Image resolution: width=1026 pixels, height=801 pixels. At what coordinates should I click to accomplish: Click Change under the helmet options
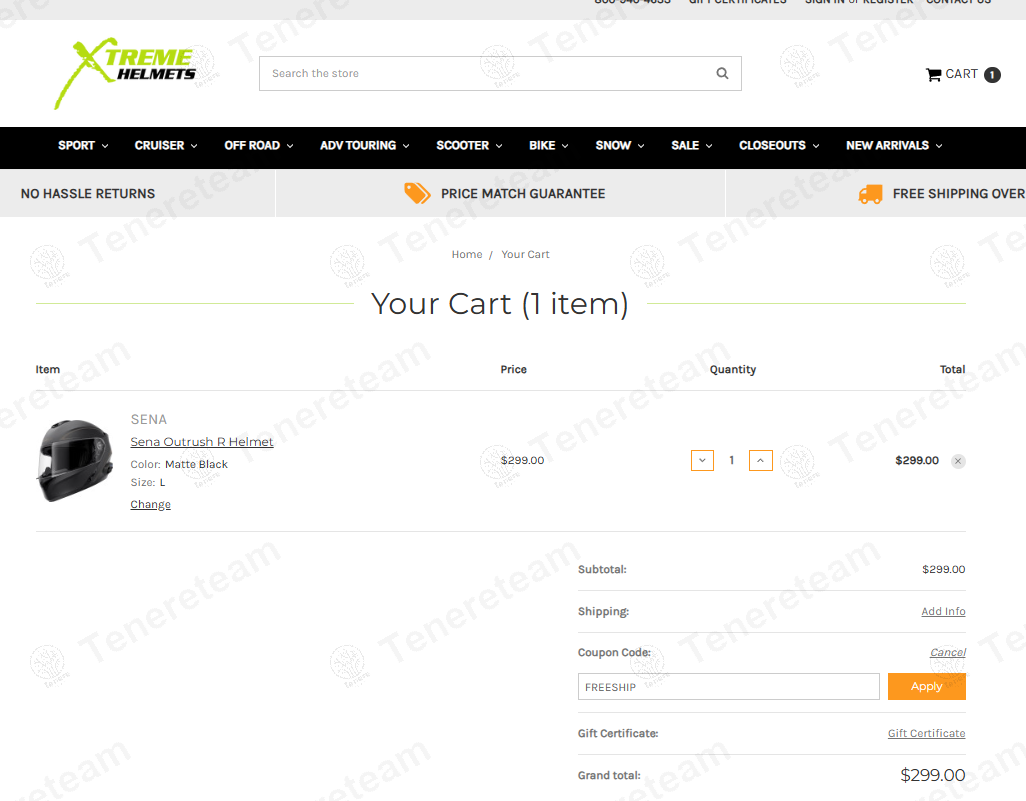[x=150, y=505]
